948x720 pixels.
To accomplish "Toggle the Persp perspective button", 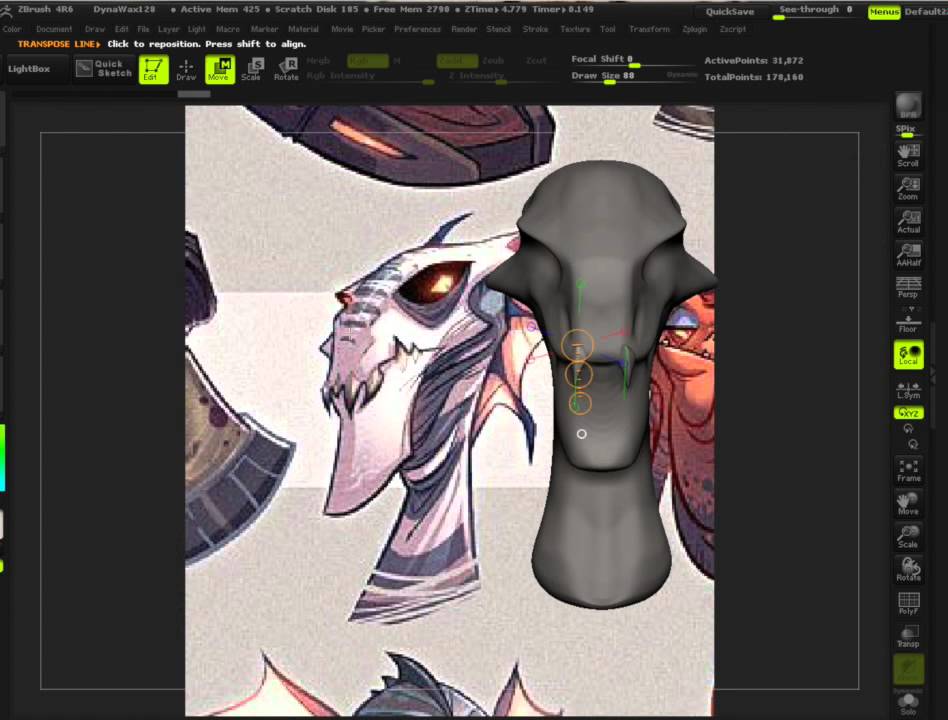I will pos(908,287).
